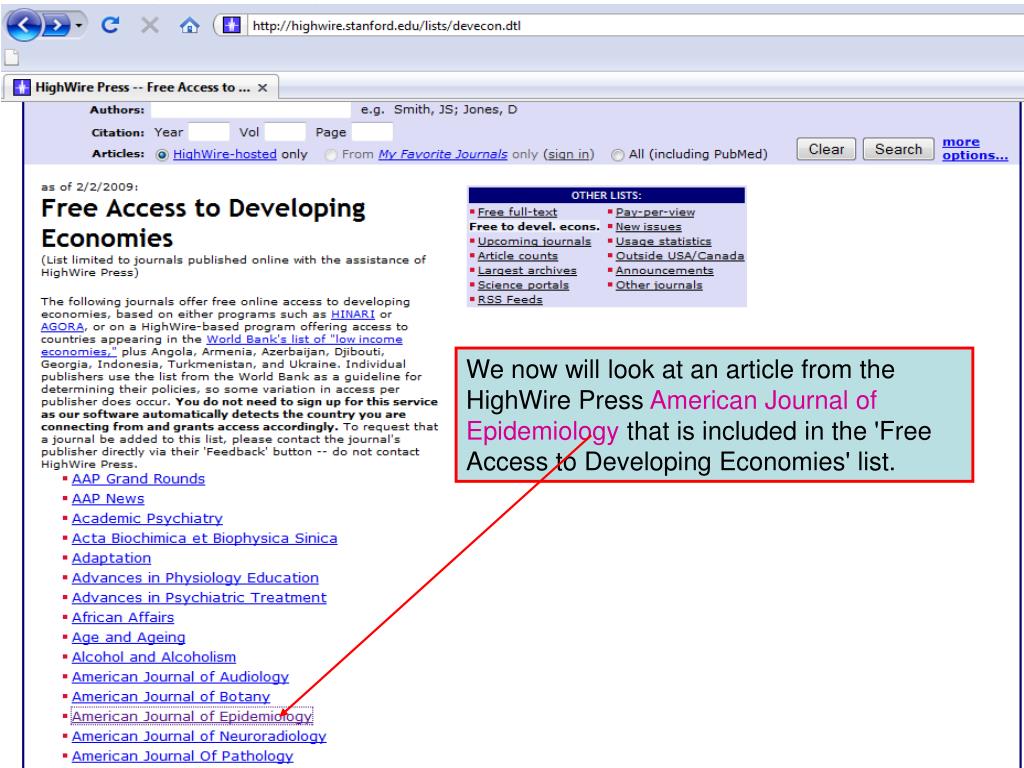Go to the browser home page icon

click(189, 25)
